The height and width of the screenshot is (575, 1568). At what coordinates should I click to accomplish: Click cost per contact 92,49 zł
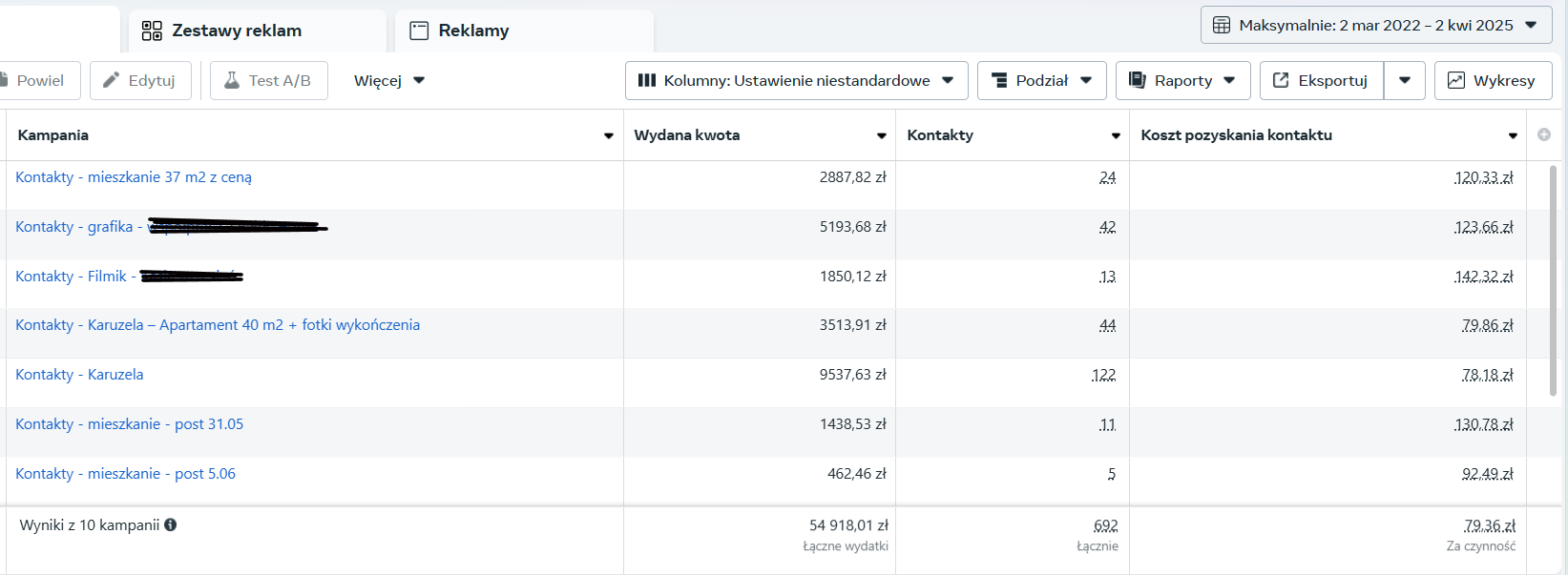coord(1488,474)
